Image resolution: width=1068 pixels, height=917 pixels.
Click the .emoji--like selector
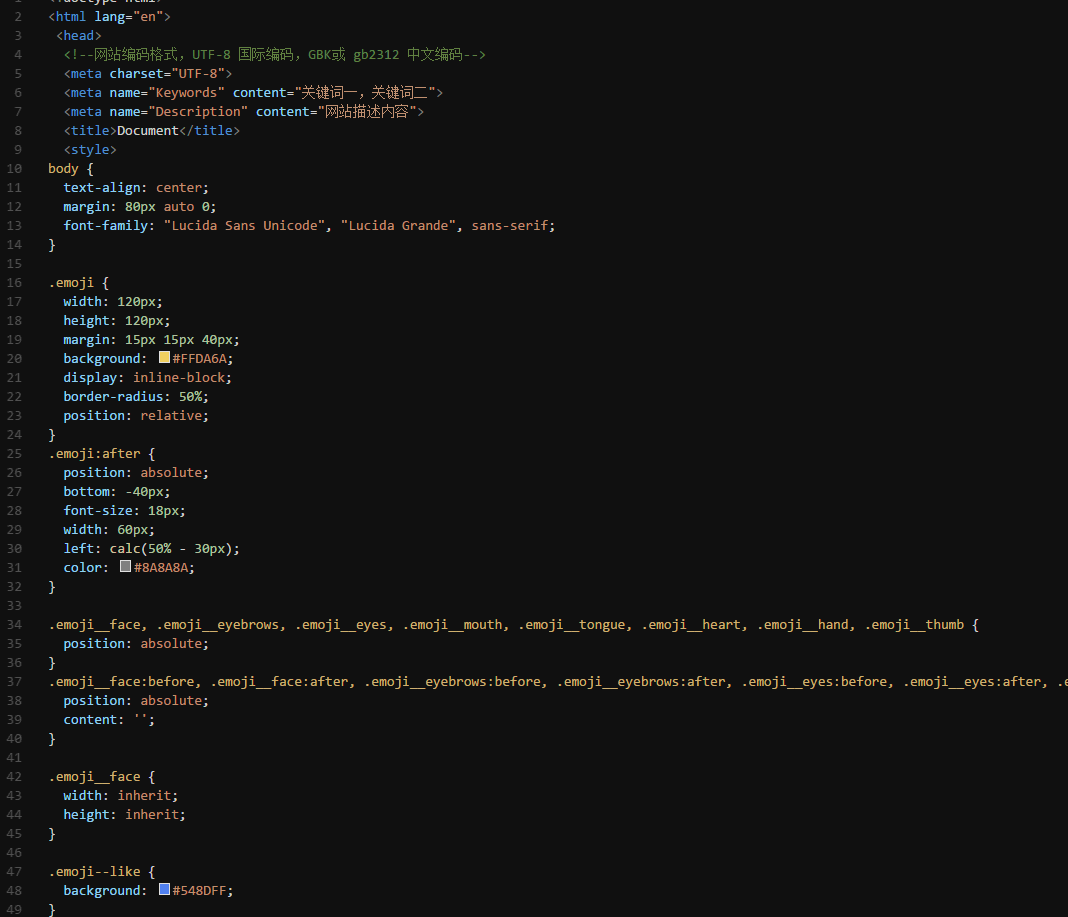click(94, 871)
